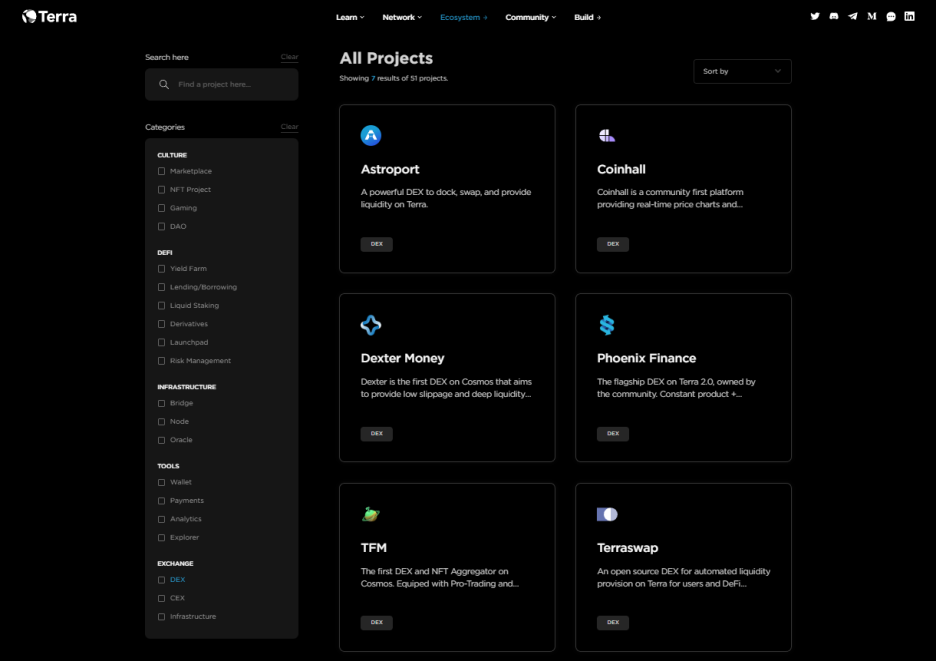This screenshot has height=661, width=936.
Task: Open Terra Discord icon
Action: coord(834,17)
